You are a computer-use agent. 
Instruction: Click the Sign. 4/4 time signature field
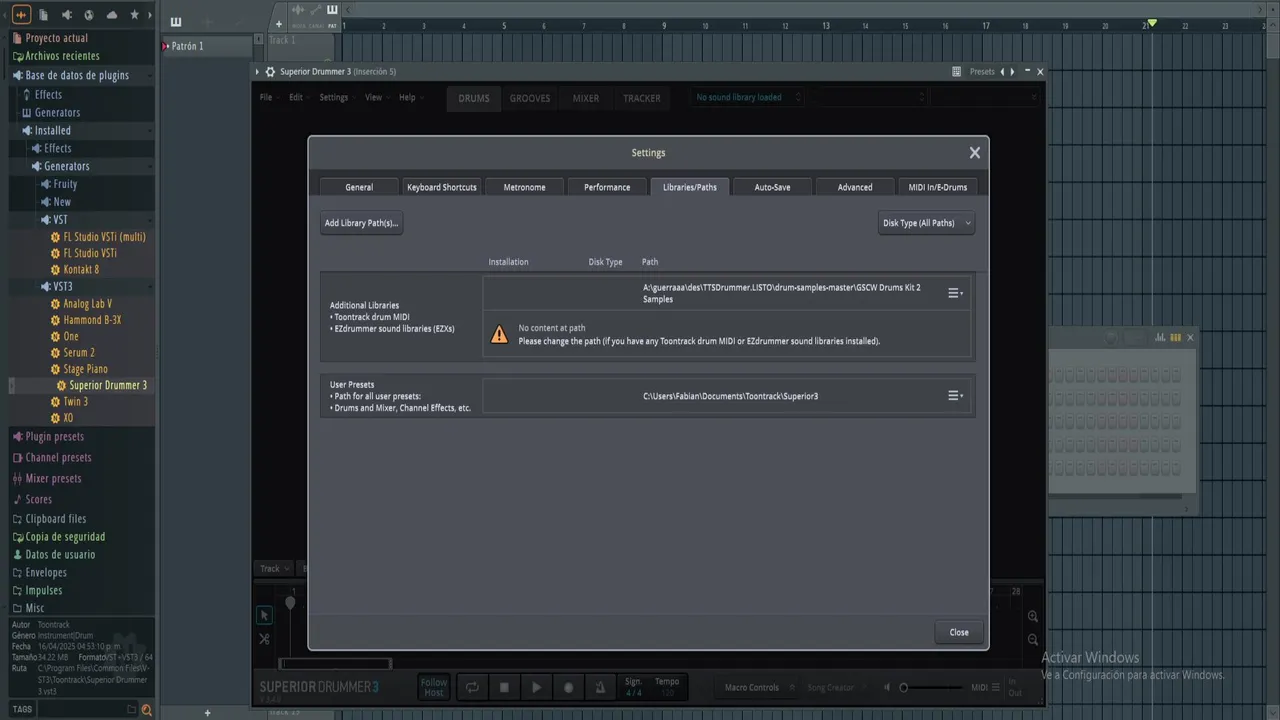point(634,687)
